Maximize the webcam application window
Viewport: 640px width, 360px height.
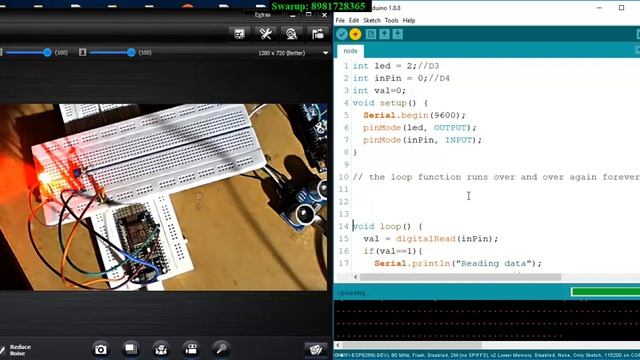309,15
